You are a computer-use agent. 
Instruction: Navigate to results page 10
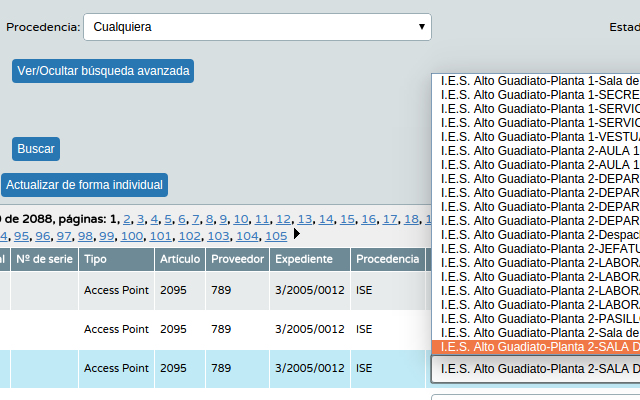pos(240,219)
